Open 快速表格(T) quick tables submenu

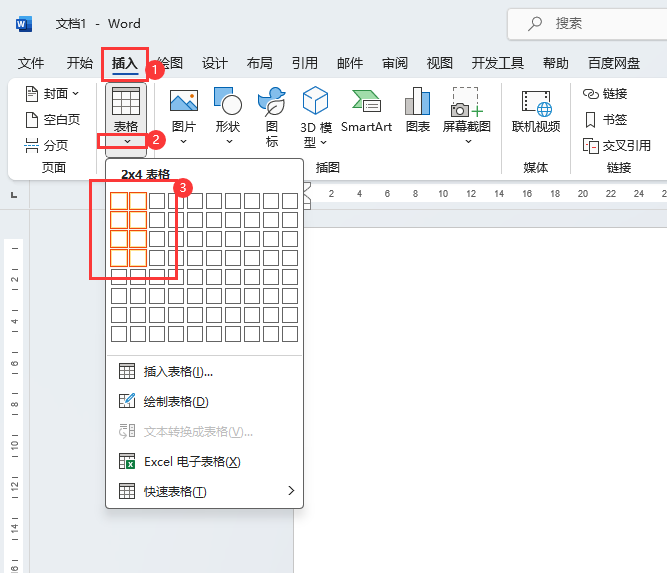pos(204,491)
